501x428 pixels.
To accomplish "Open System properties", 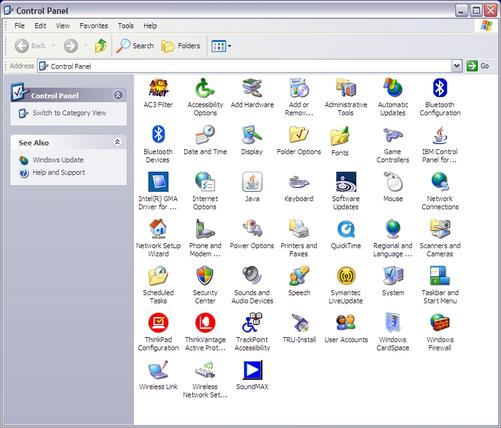I will (393, 281).
